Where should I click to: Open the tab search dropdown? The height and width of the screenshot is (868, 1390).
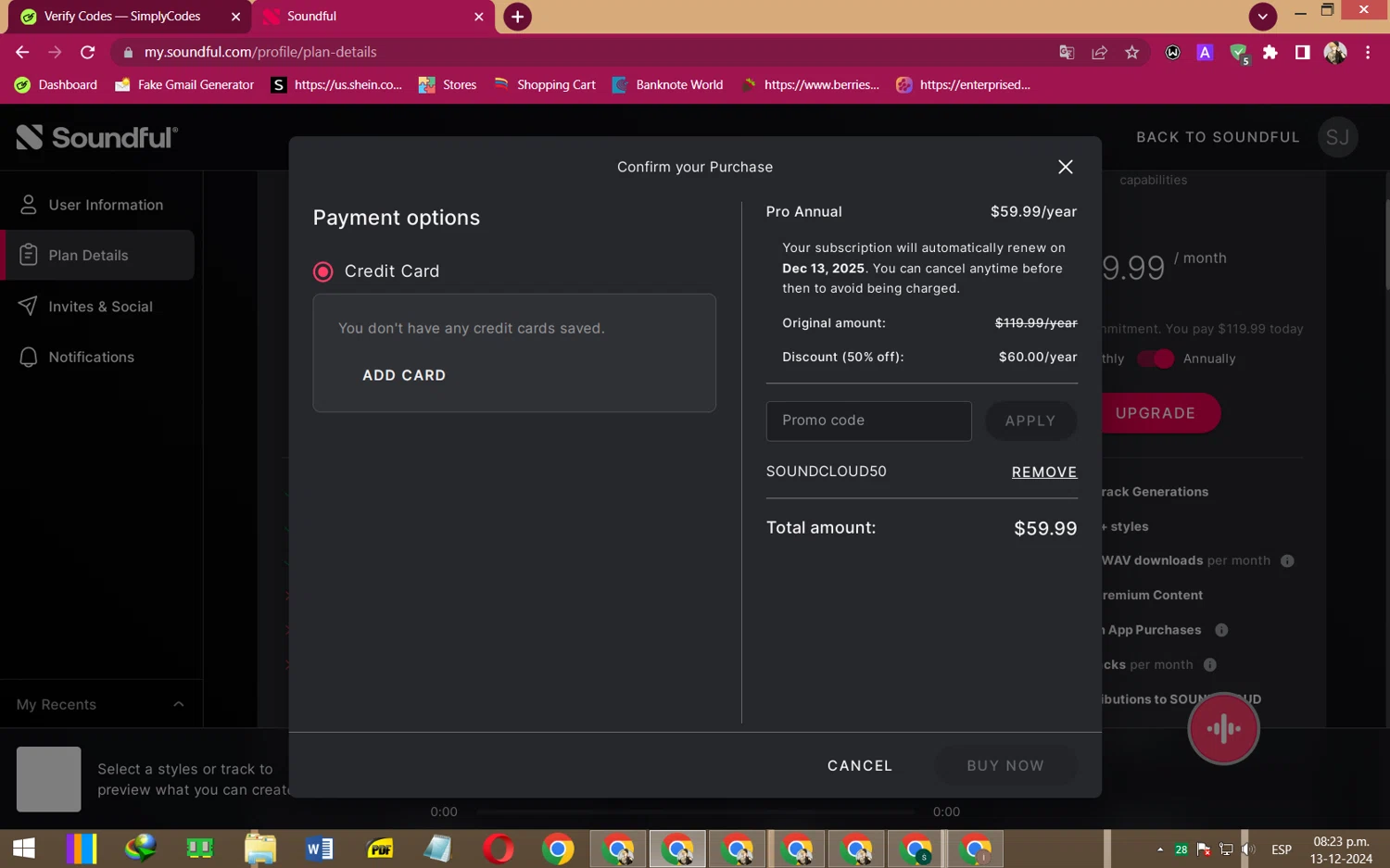point(1262,17)
